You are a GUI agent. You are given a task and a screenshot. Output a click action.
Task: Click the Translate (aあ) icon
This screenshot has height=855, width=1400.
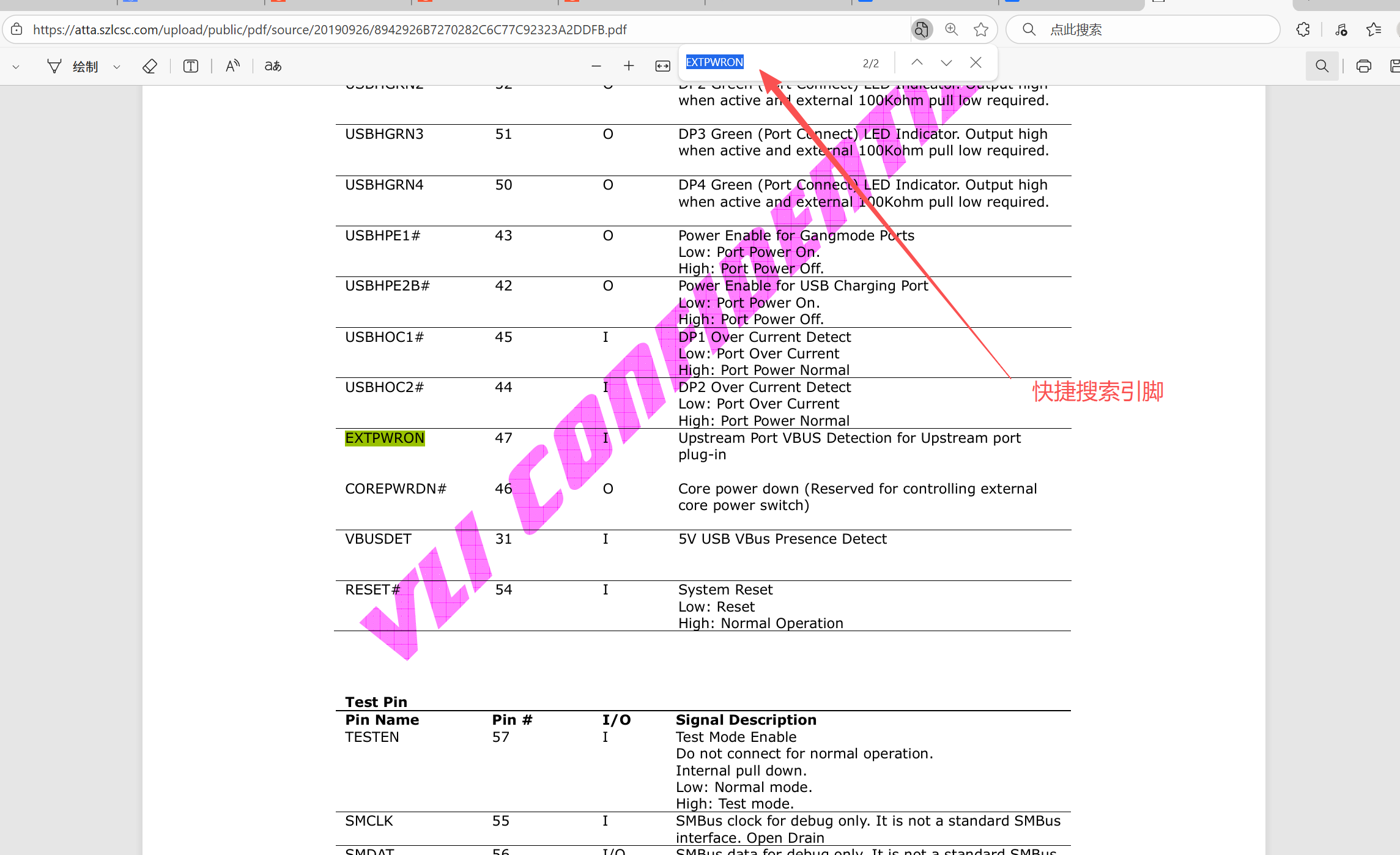[273, 66]
